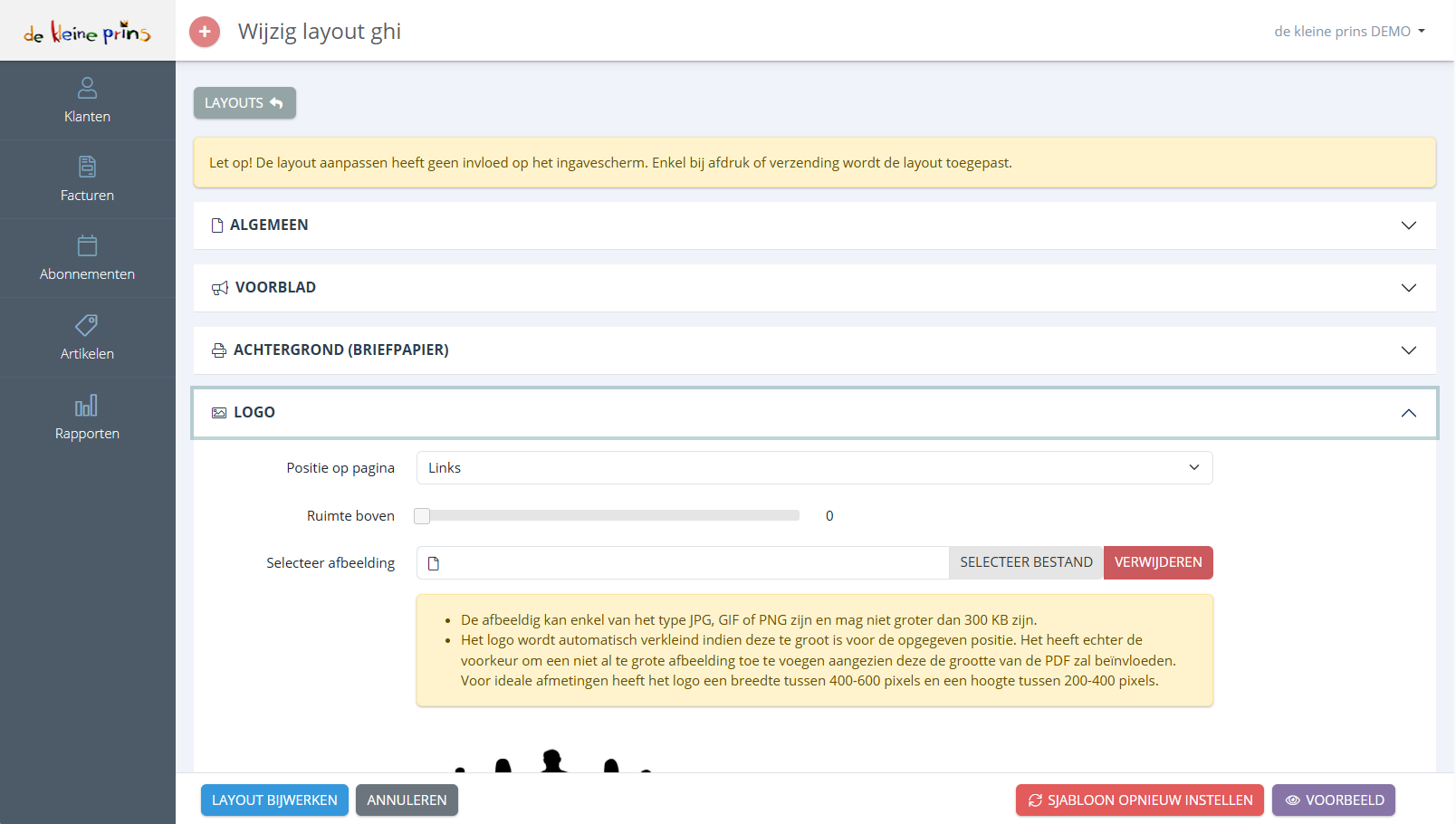Open Facturen via the invoice icon

(87, 167)
